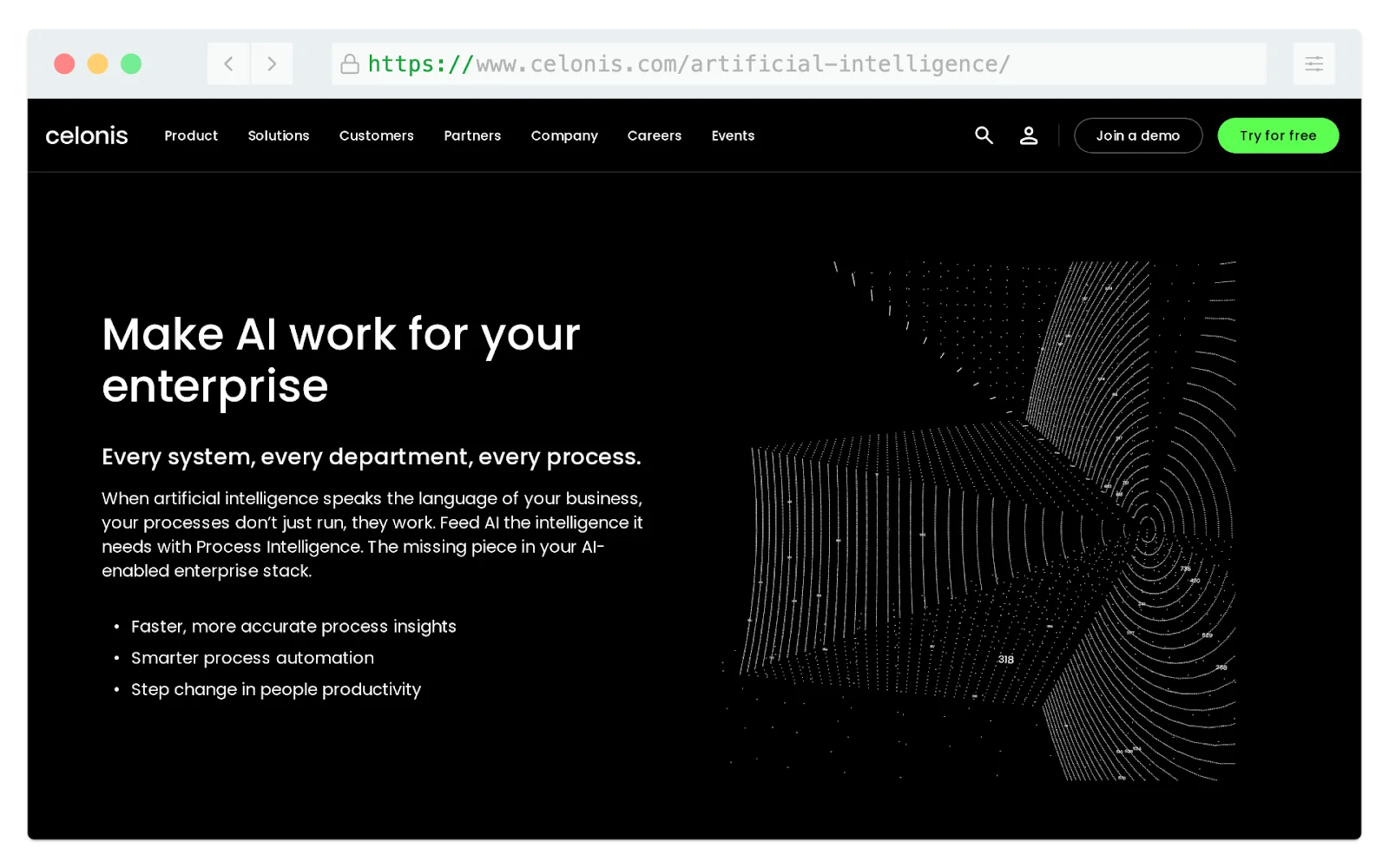Expand the Partners navigation menu
Image resolution: width=1389 pixels, height=868 pixels.
472,135
